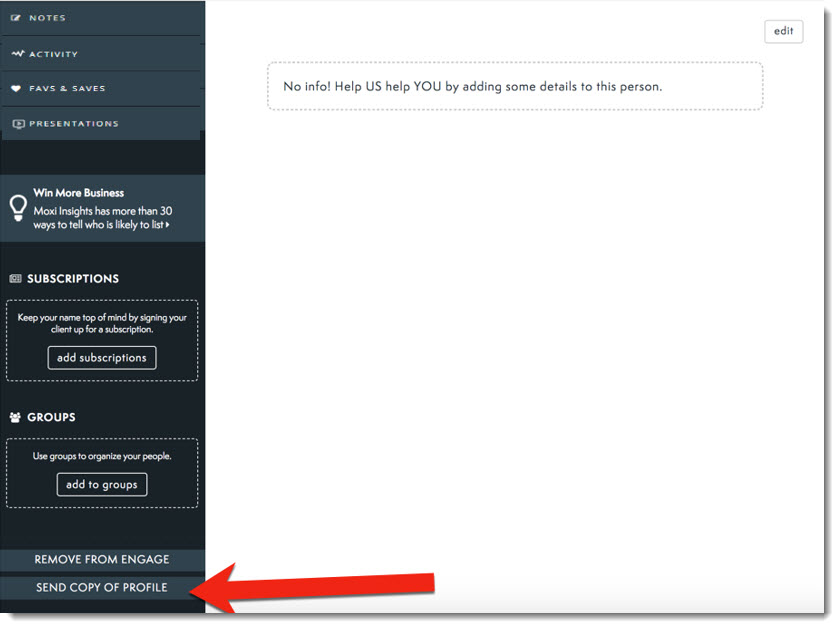
Task: Choose Send Copy of Profile
Action: pos(102,588)
